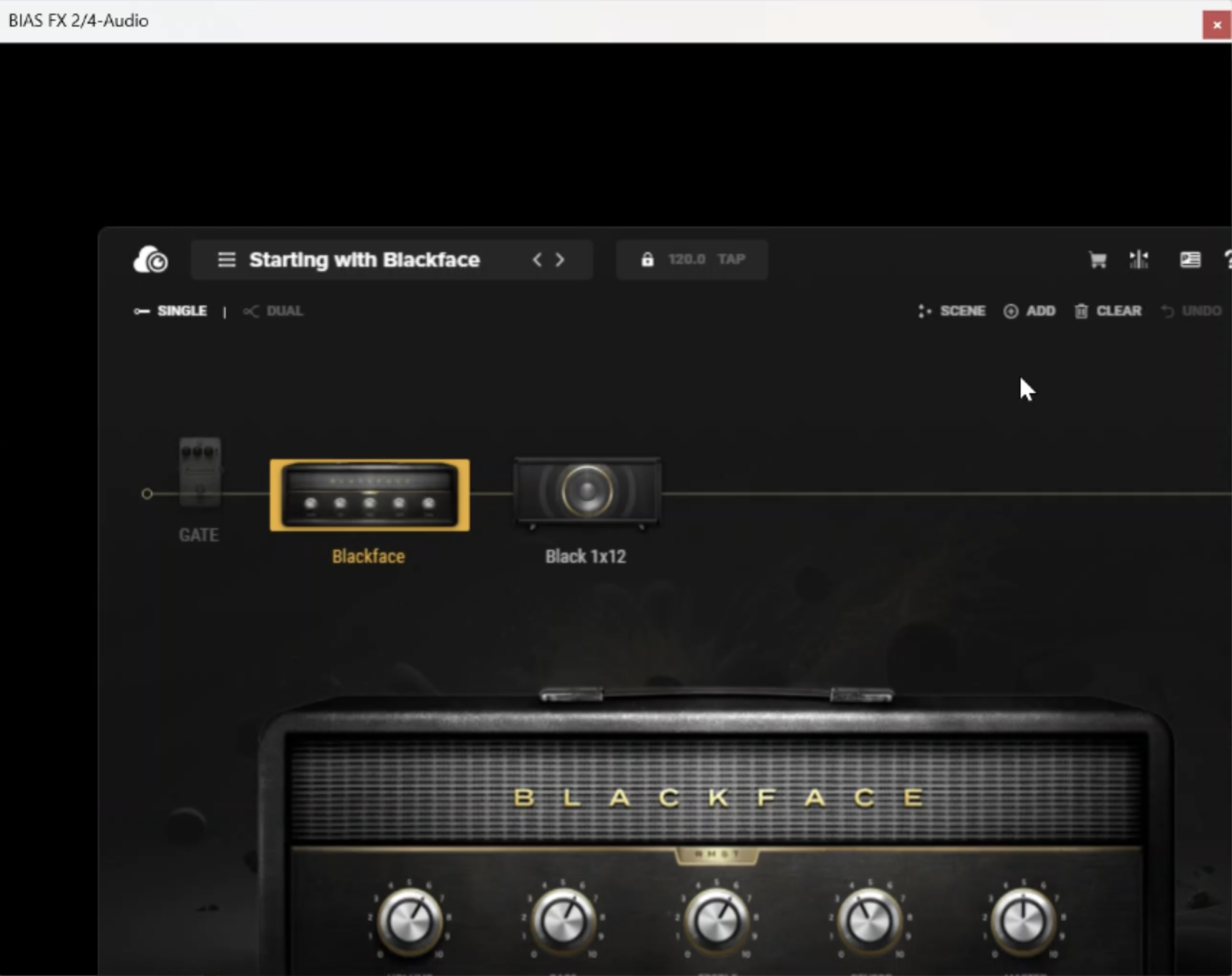Click the 120.0 BPM tempo field

(x=686, y=259)
